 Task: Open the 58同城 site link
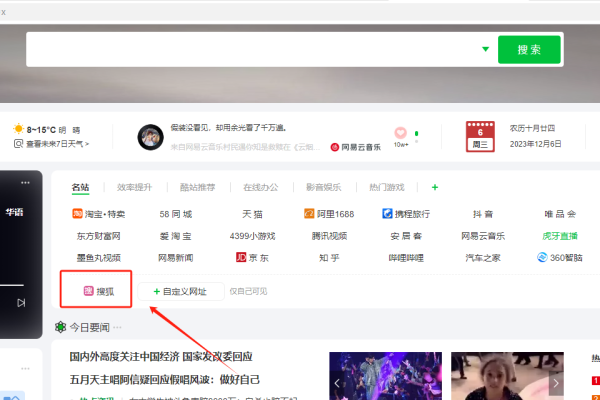tap(176, 214)
